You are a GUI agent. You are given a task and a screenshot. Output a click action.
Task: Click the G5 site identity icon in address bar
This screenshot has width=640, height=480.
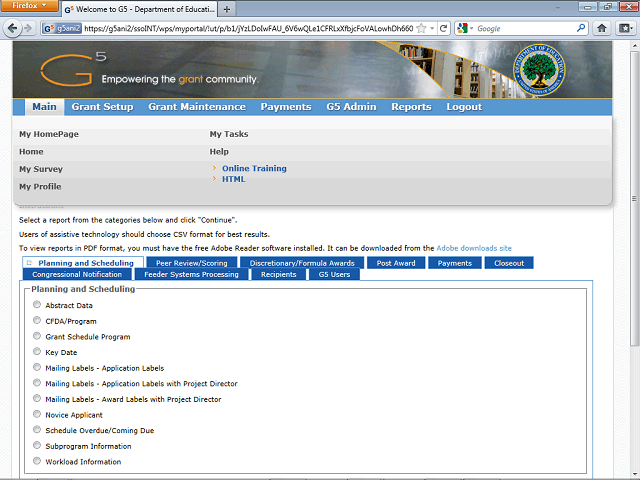point(62,28)
